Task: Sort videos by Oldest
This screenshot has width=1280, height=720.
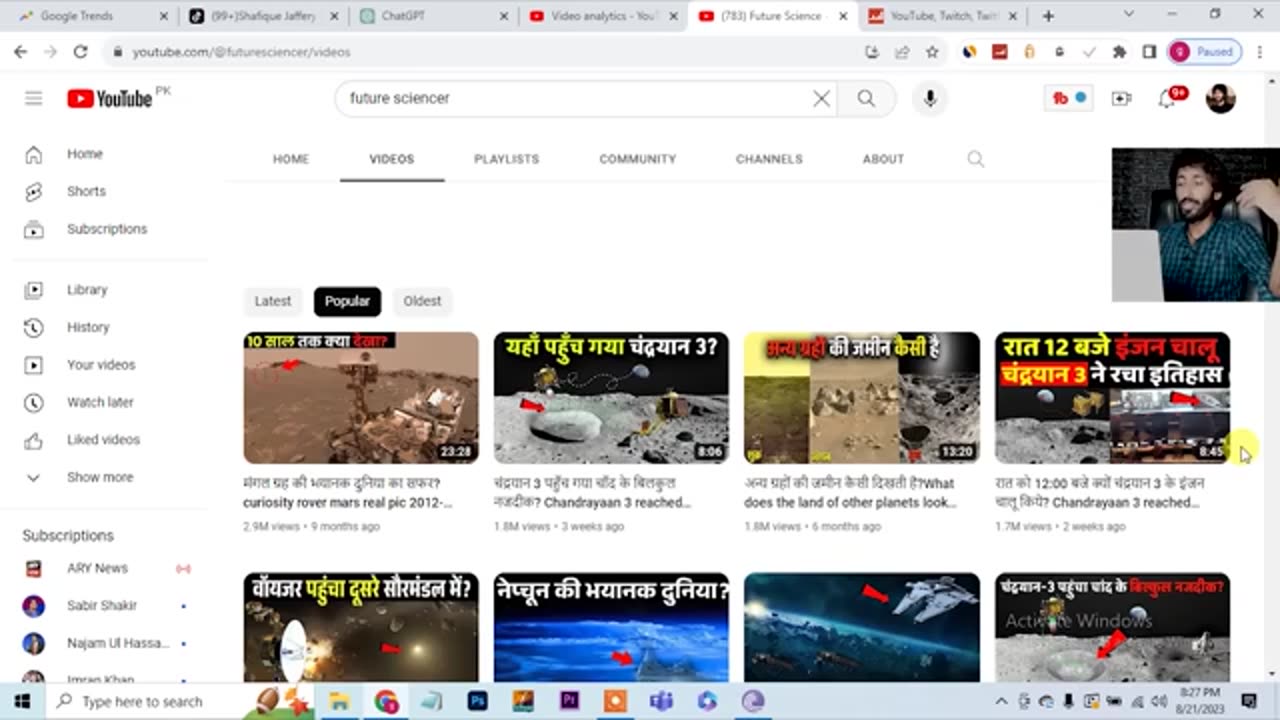Action: coord(422,301)
